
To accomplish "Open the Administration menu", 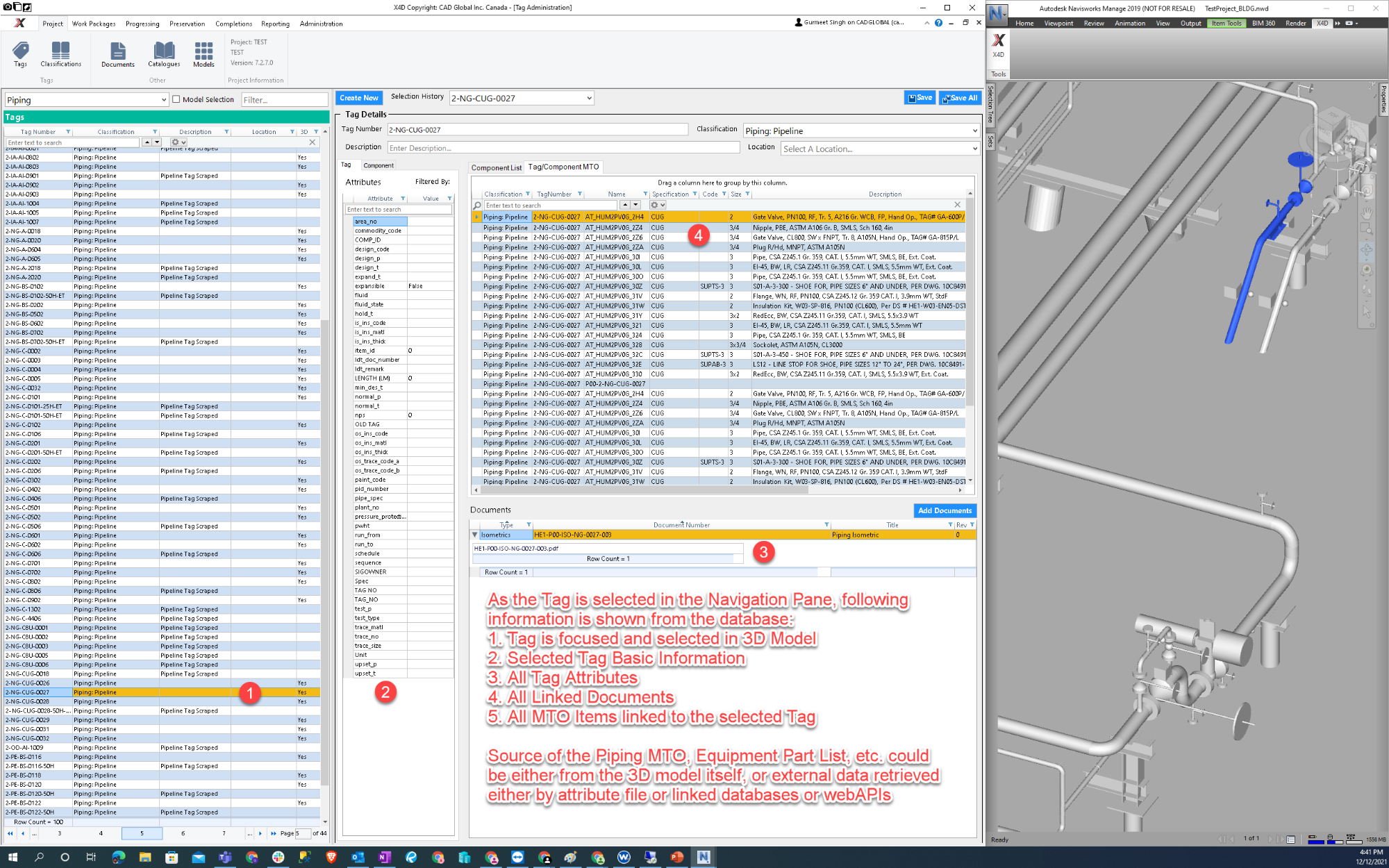I will (321, 24).
